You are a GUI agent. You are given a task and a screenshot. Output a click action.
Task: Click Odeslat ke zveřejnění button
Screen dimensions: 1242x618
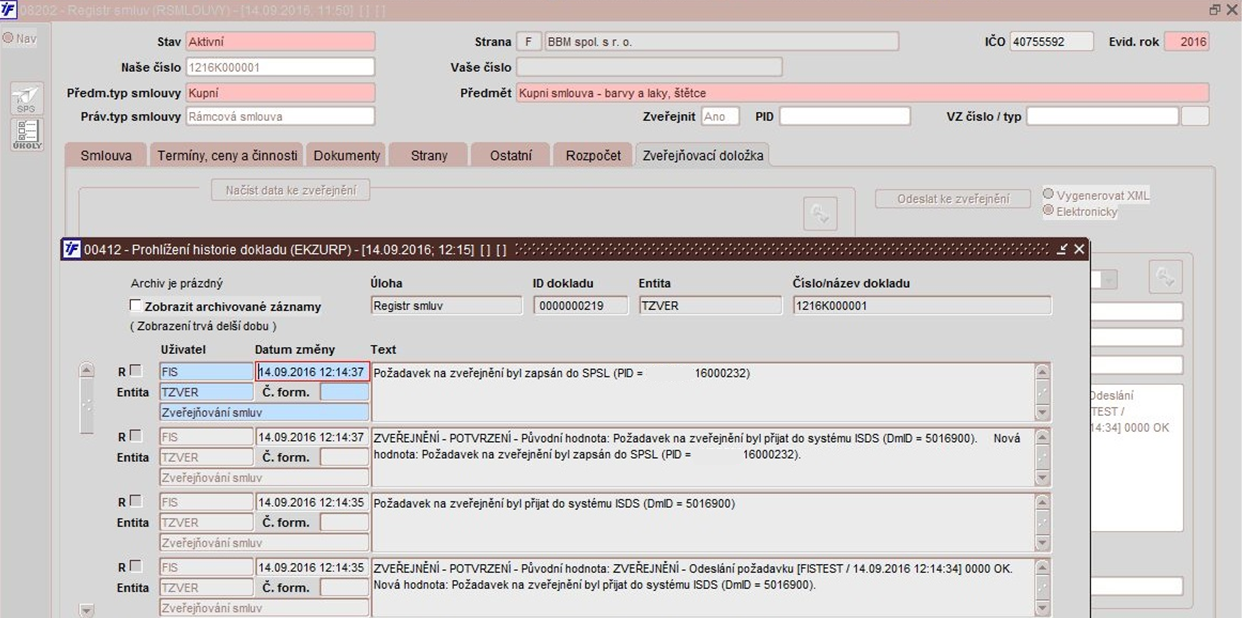tap(952, 198)
